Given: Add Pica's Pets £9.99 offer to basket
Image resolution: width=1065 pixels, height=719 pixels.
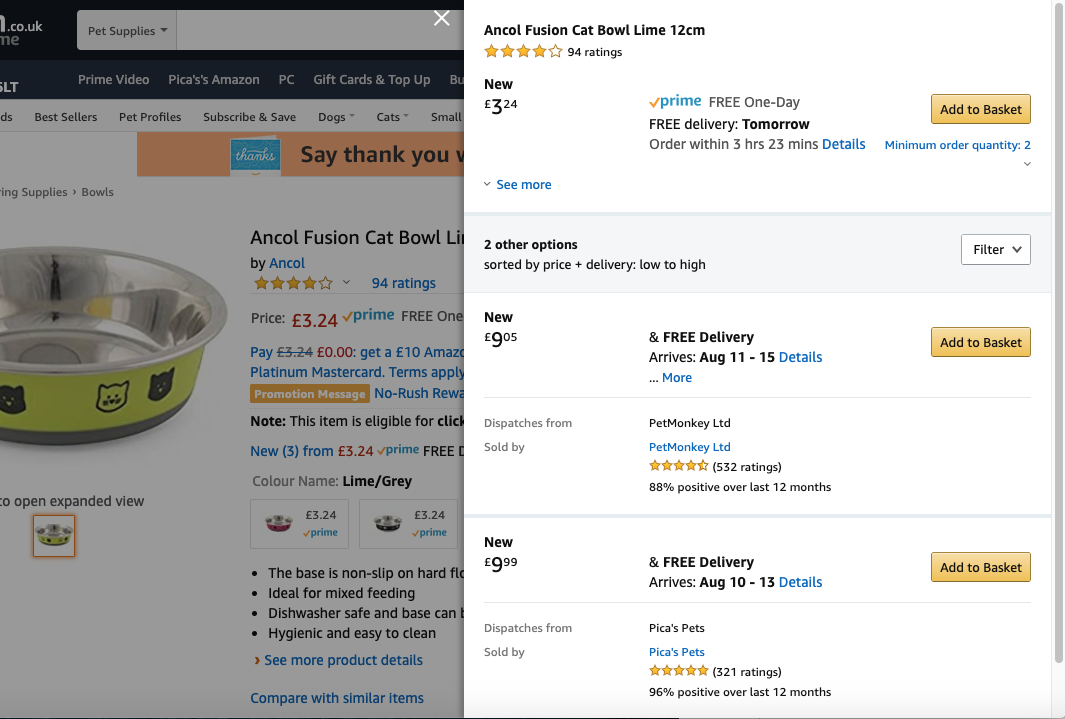Looking at the screenshot, I should (x=980, y=567).
